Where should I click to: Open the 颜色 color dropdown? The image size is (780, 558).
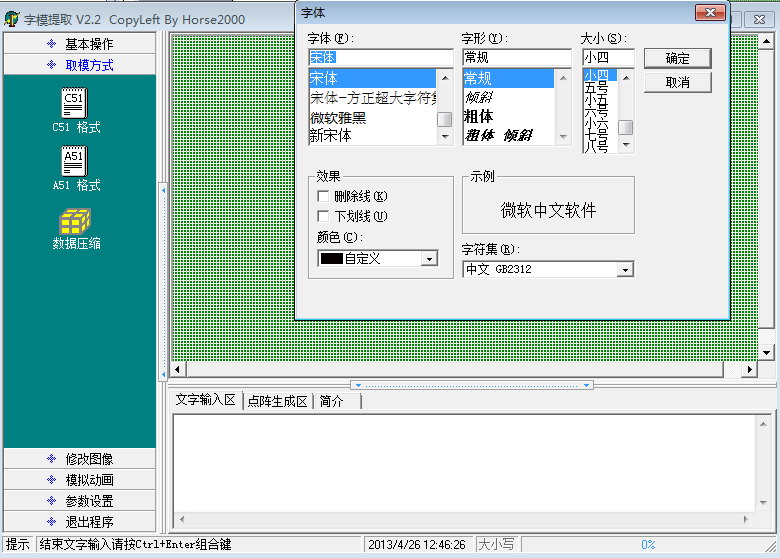coord(429,259)
